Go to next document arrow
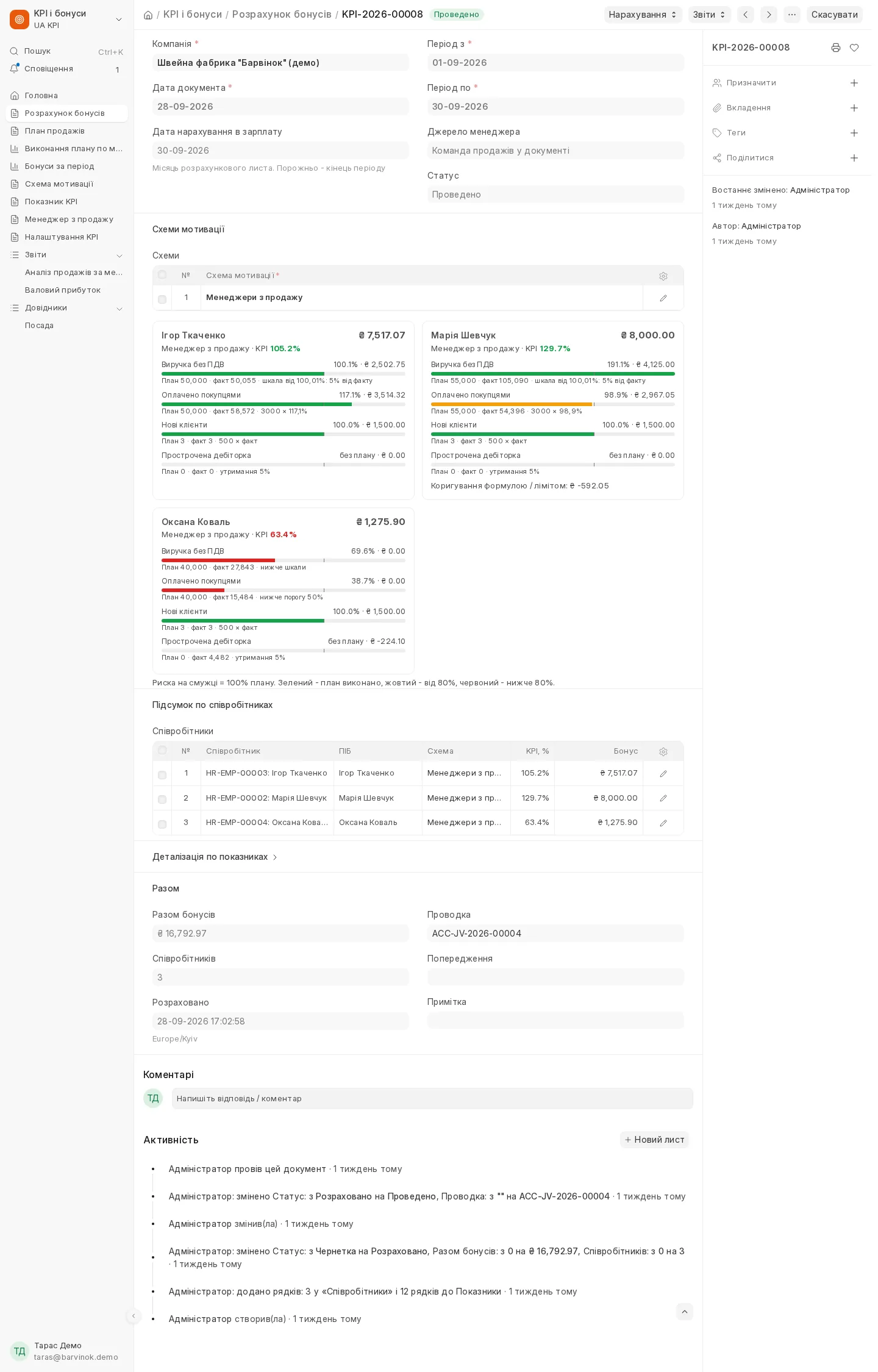 coord(769,15)
